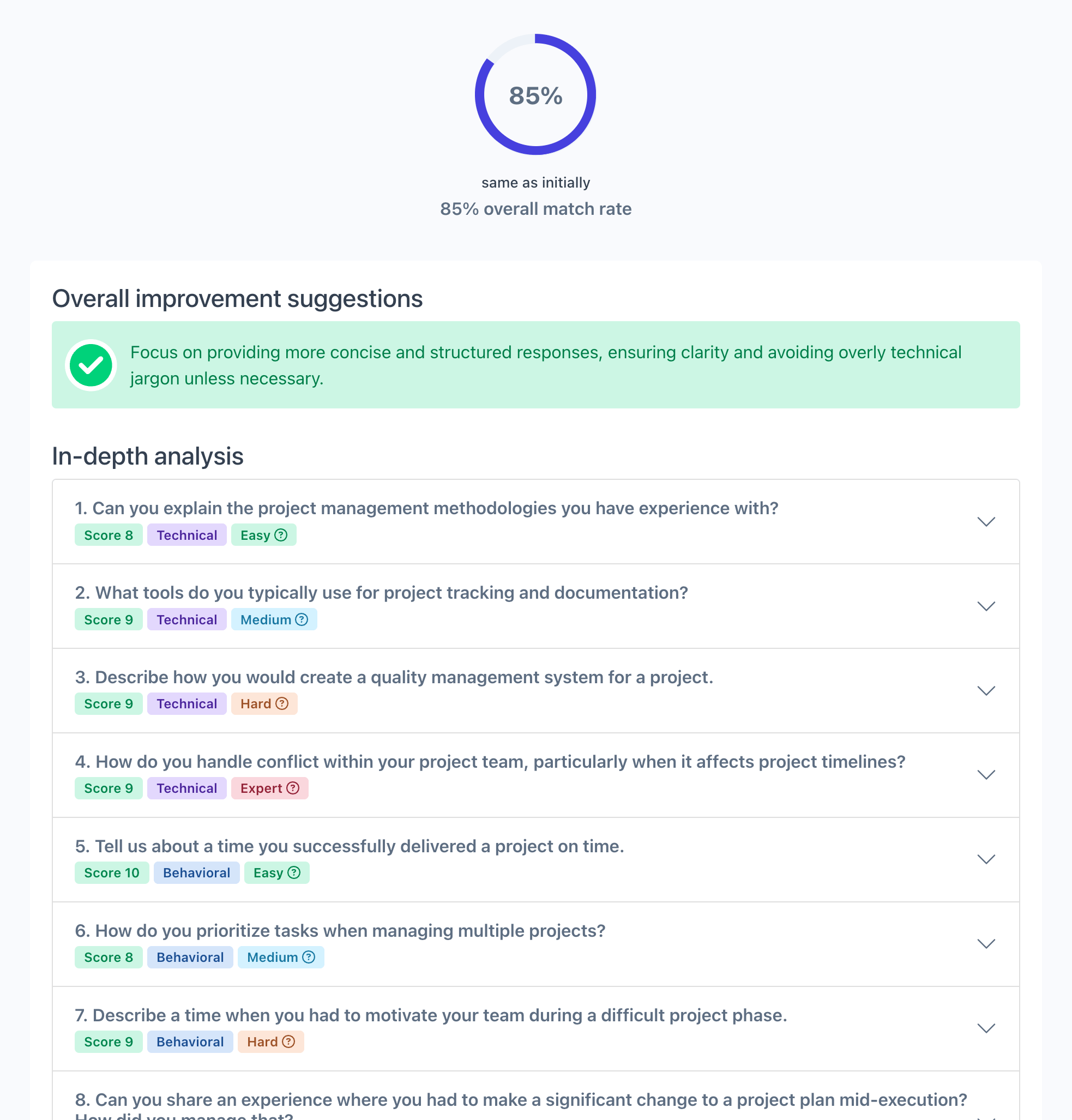This screenshot has height=1120, width=1072.
Task: Select the Technical tag on question 1
Action: [187, 535]
